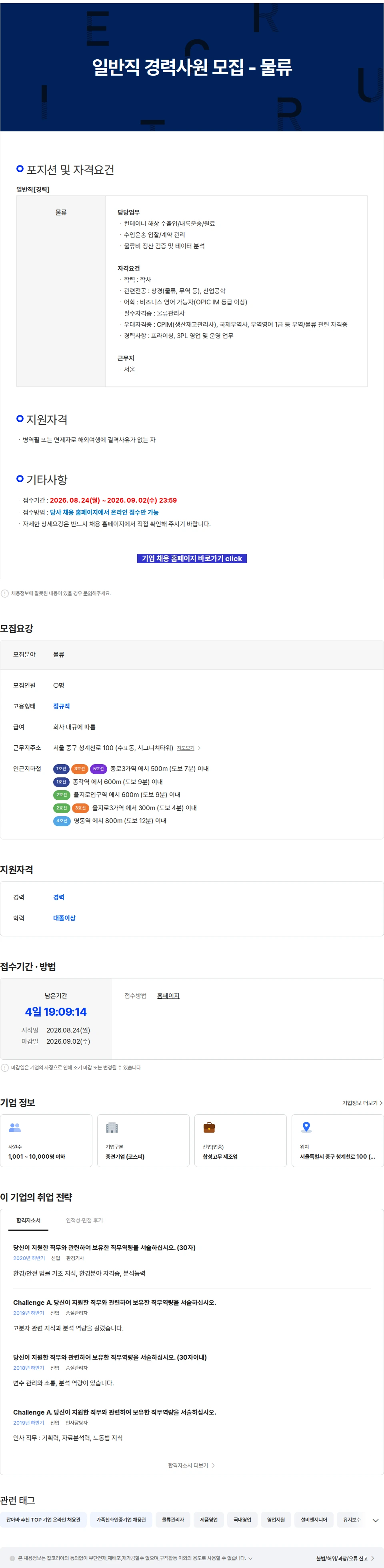Click the 4호선 badge for 명동역
This screenshot has height=1568, width=384.
(62, 821)
